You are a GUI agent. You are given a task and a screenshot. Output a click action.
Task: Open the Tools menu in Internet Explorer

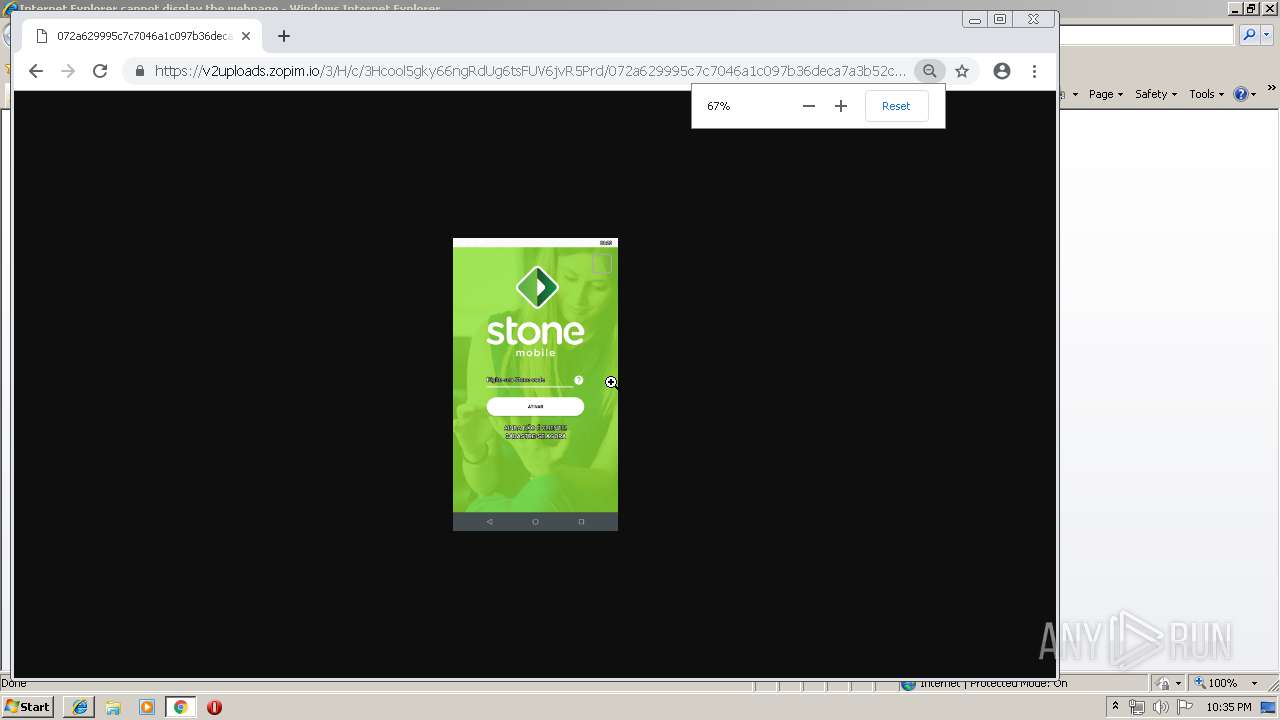(1207, 94)
